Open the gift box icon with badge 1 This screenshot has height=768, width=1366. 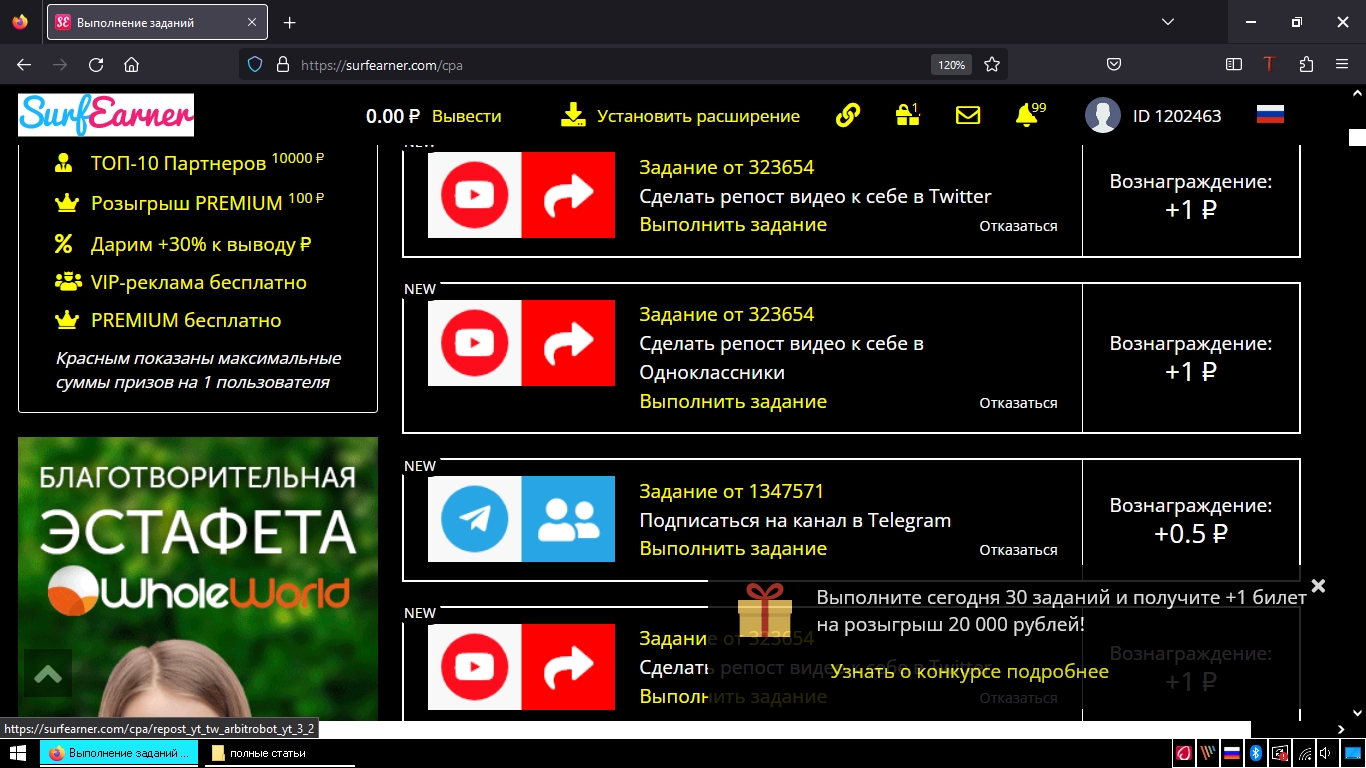point(907,115)
